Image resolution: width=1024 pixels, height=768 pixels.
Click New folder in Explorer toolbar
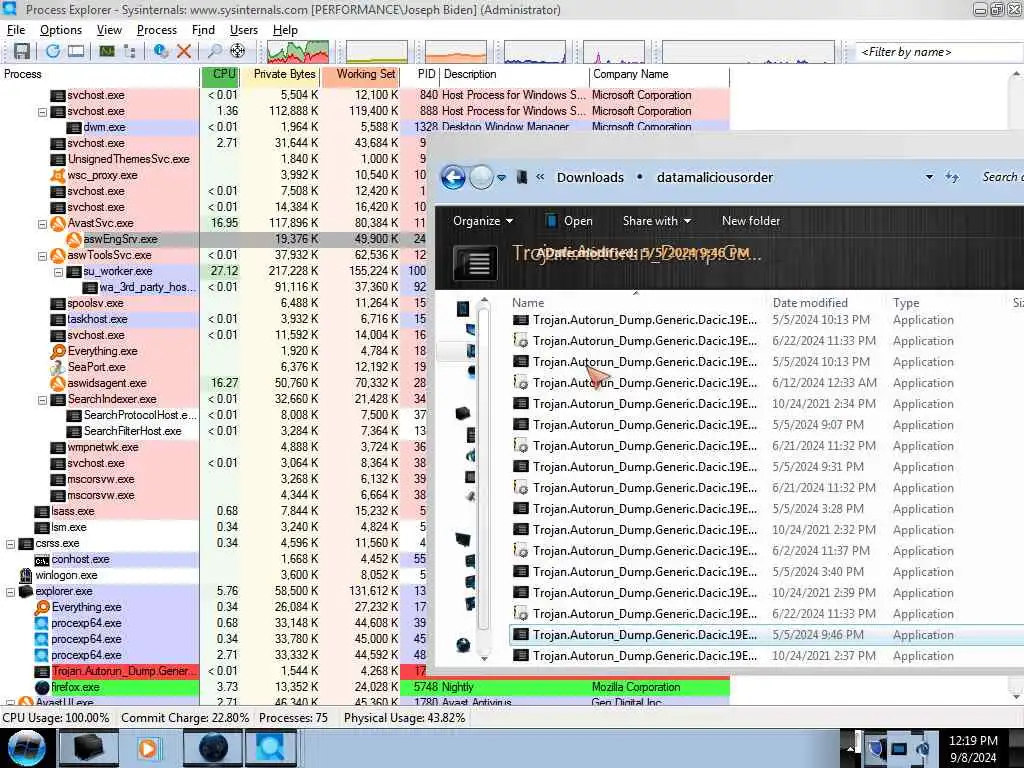750,221
